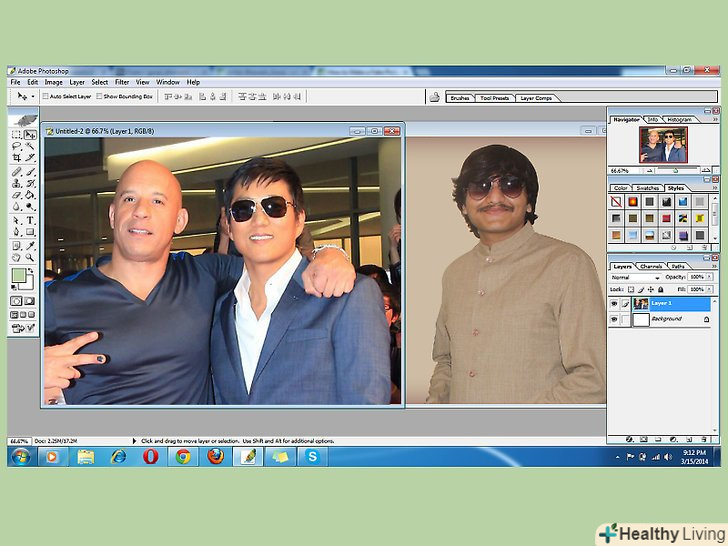The image size is (728, 546).
Task: Open the Opacity slider arrow
Action: click(x=709, y=277)
